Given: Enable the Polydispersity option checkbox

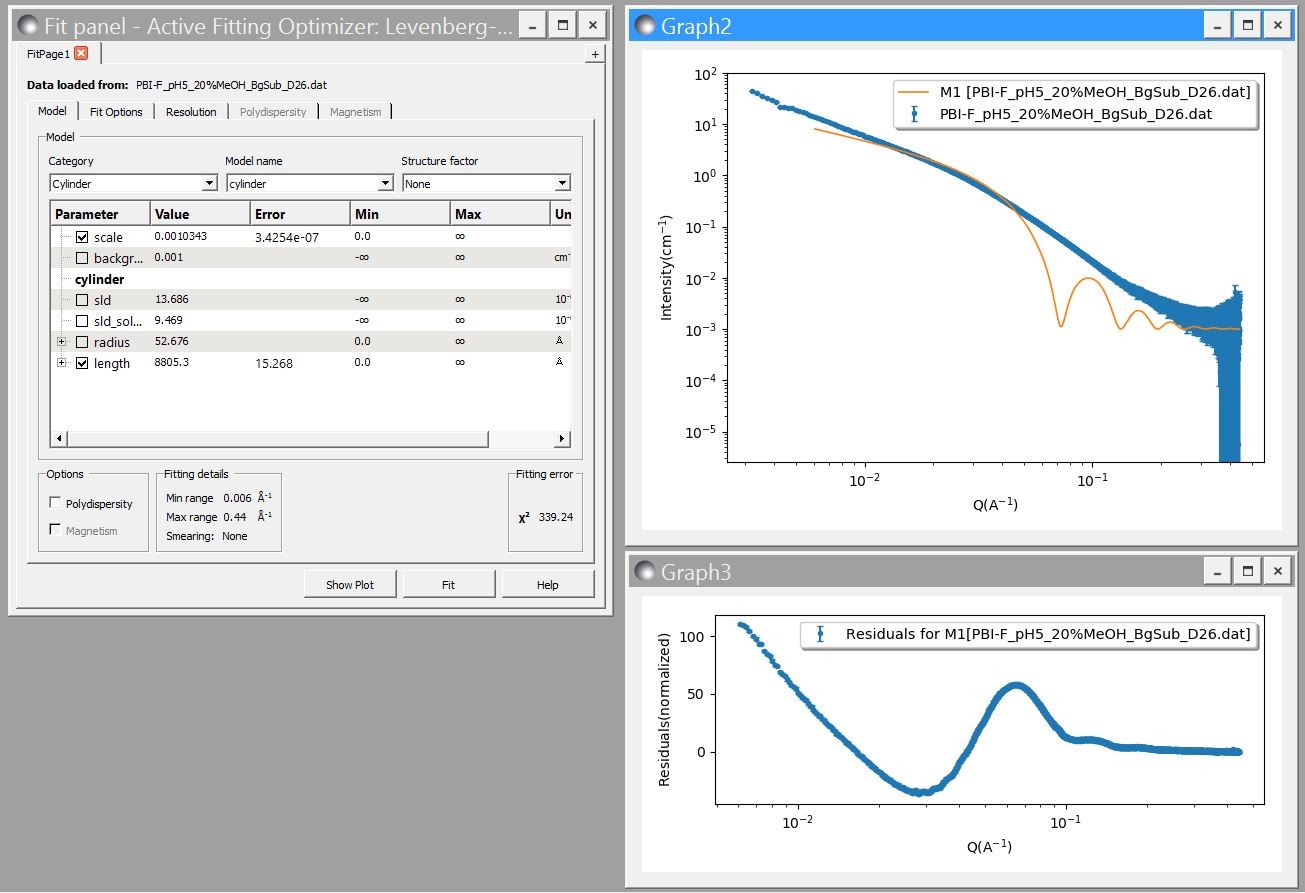Looking at the screenshot, I should pyautogui.click(x=55, y=503).
